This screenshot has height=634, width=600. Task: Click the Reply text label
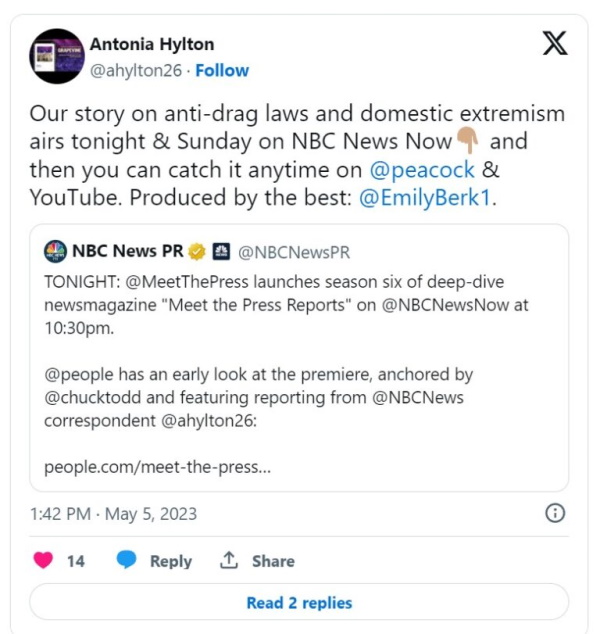[171, 561]
